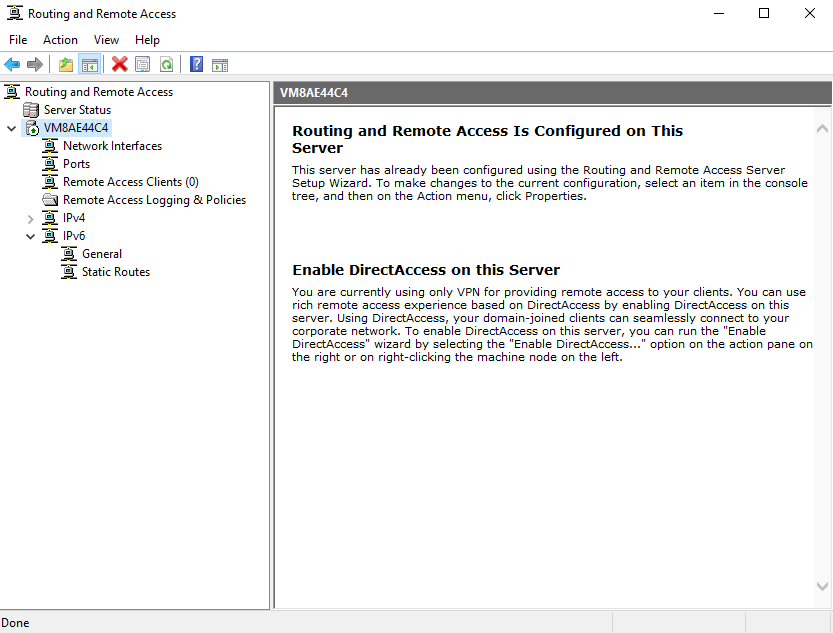This screenshot has height=633, width=833.
Task: Click the Static Routes node icon
Action: pos(69,272)
